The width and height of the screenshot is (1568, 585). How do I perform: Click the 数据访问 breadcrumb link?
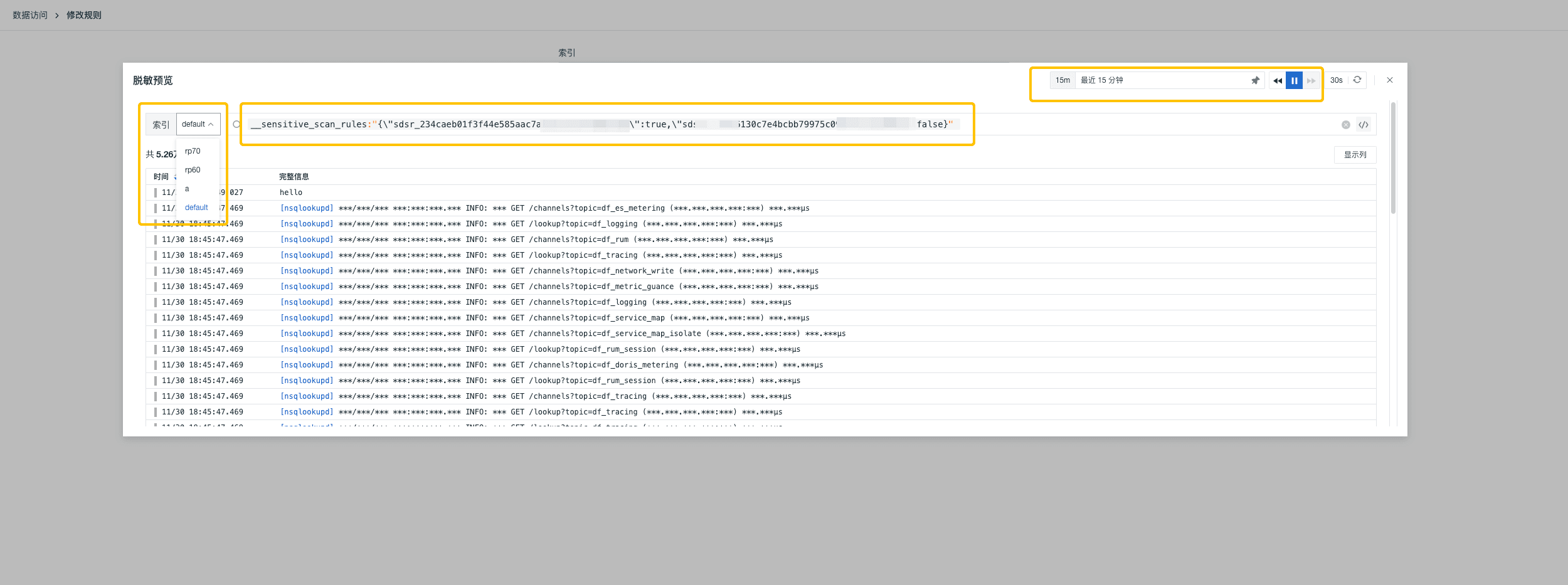coord(30,15)
